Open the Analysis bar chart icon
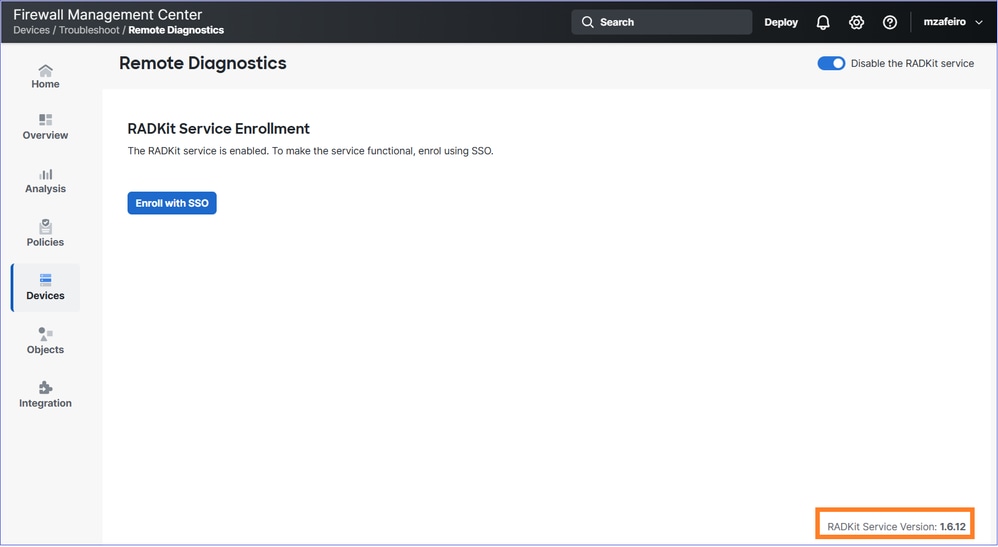 coord(45,174)
